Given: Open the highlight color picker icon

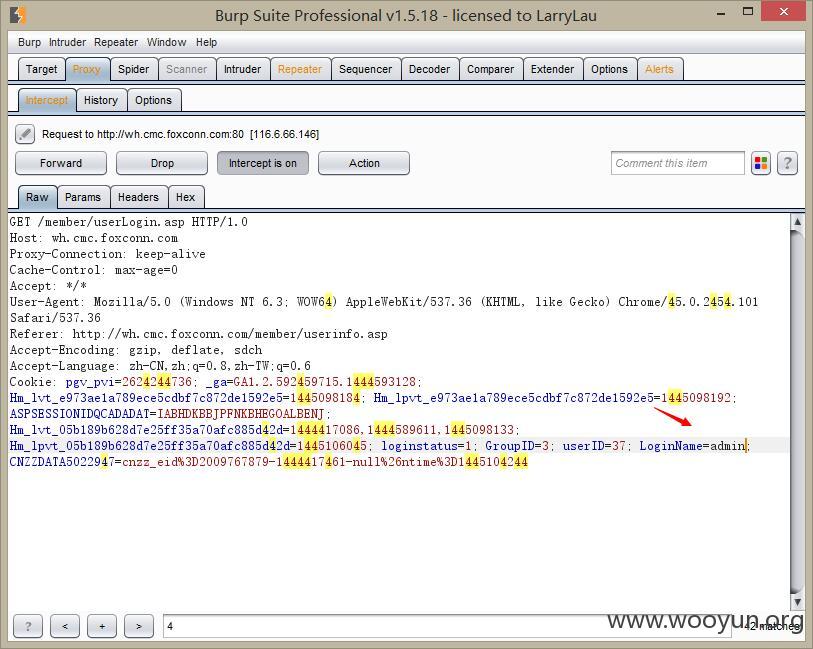Looking at the screenshot, I should 761,163.
